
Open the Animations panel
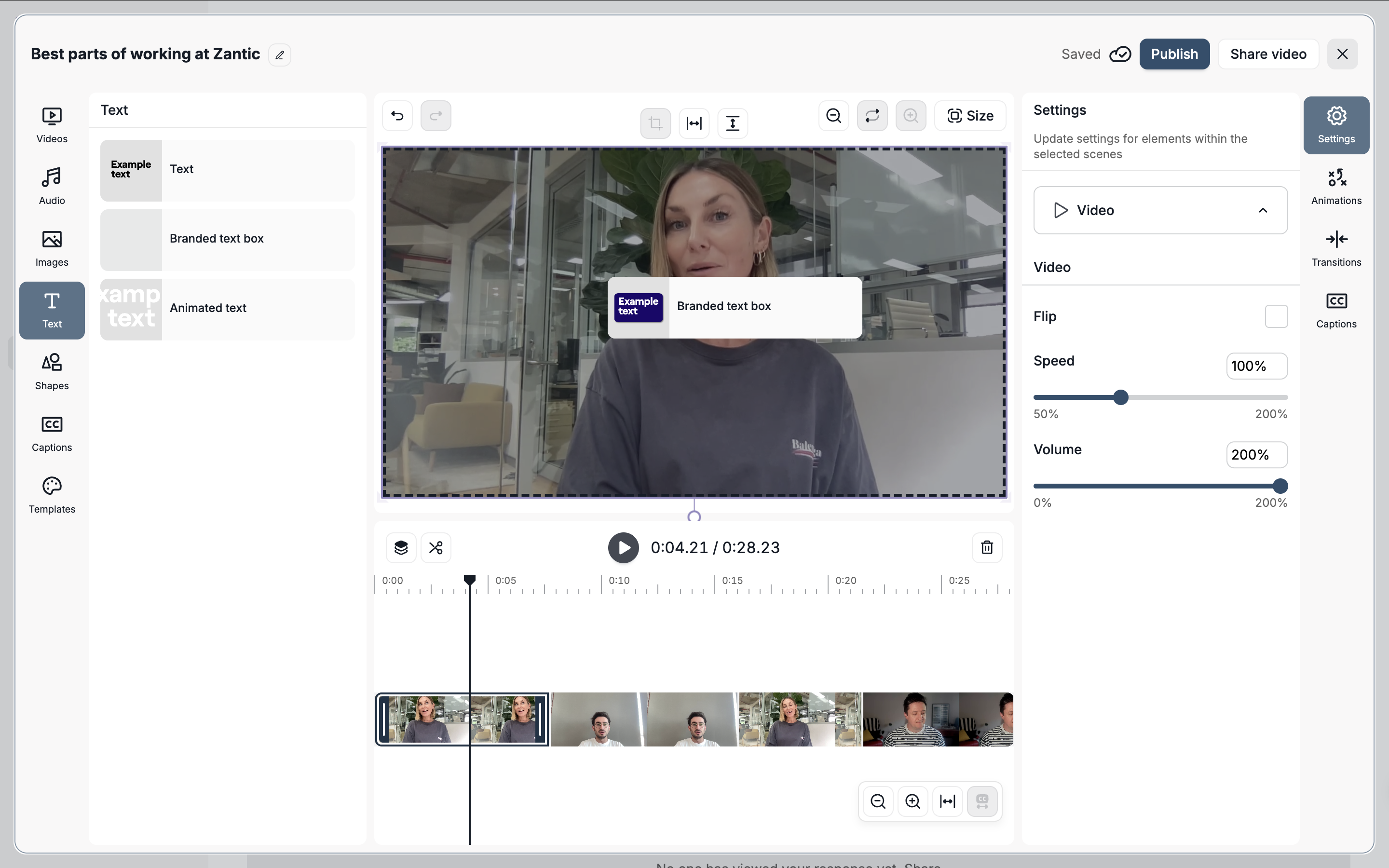1335,187
